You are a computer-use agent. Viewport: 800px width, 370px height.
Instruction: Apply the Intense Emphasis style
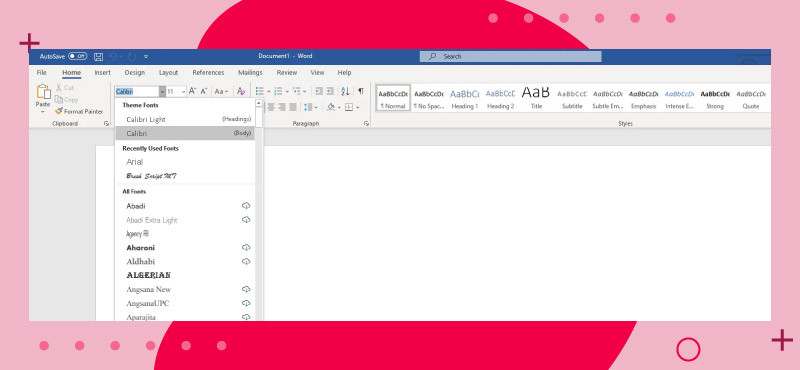tap(679, 98)
